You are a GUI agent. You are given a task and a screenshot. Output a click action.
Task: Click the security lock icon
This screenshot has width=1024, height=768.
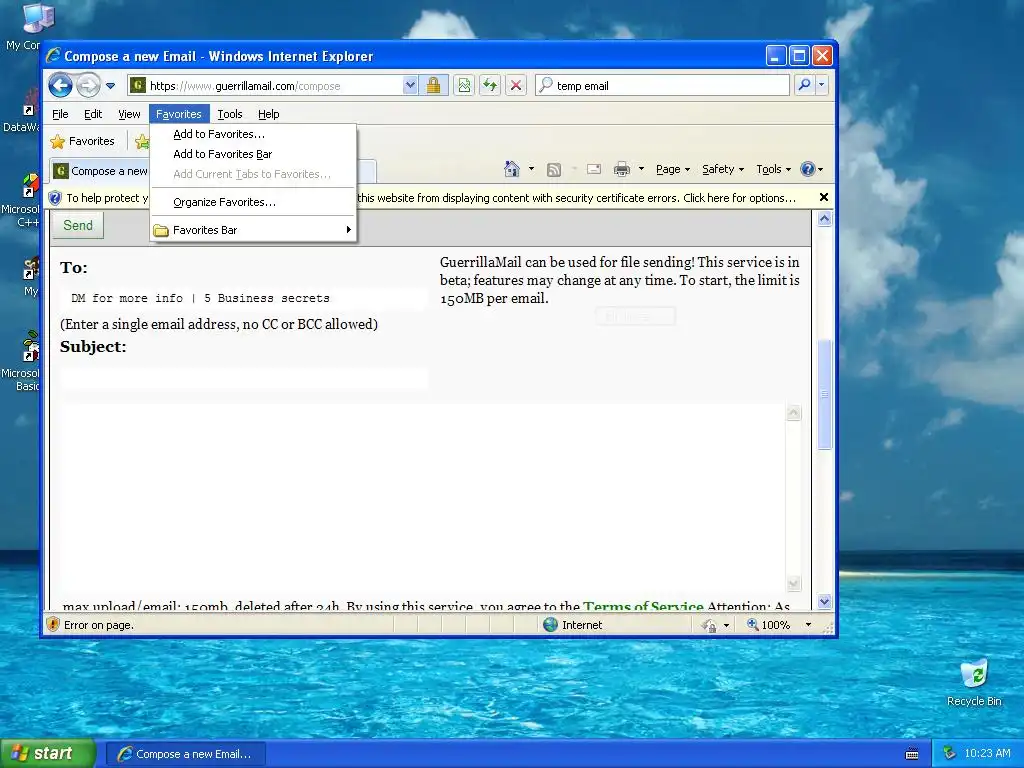point(433,86)
